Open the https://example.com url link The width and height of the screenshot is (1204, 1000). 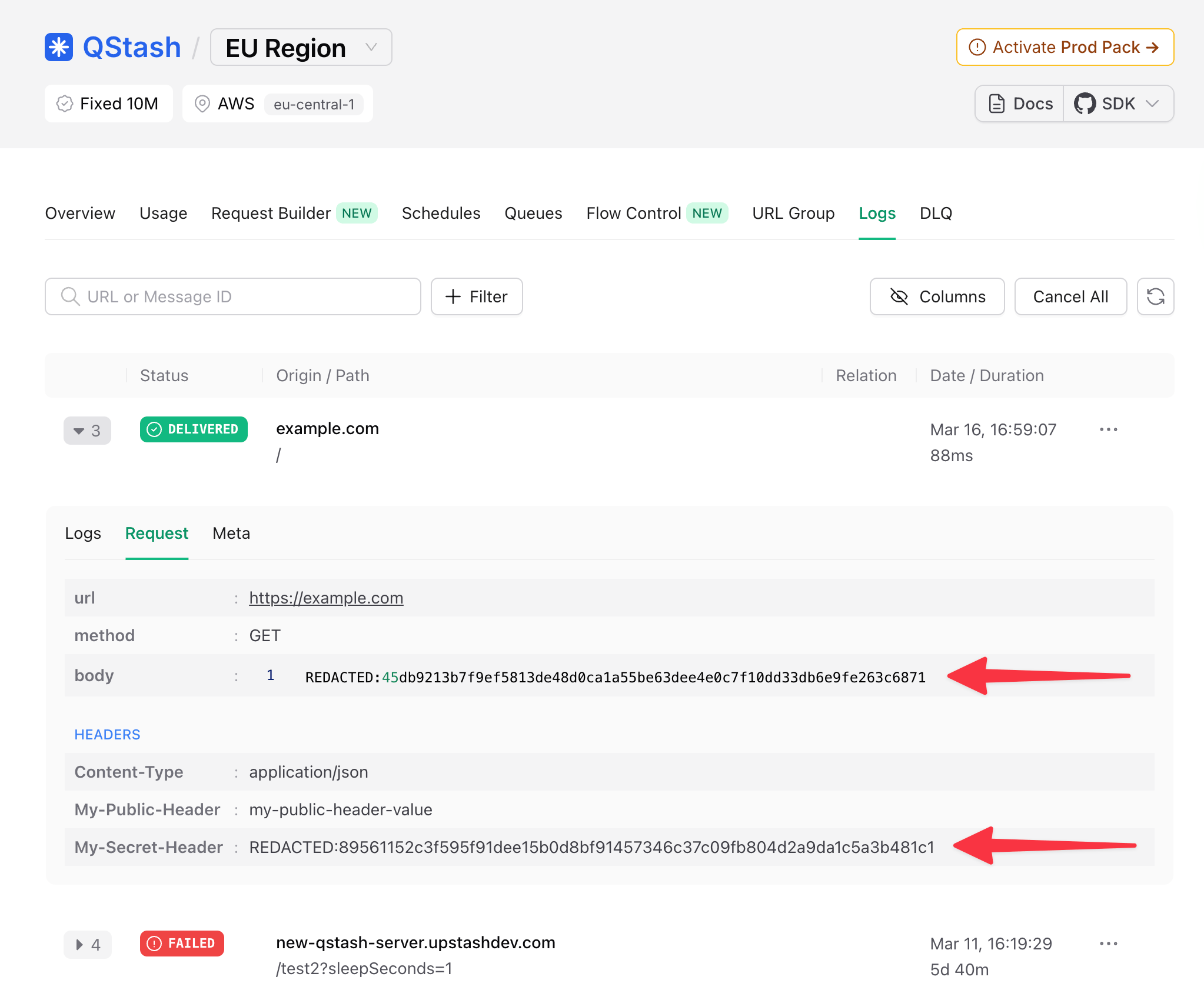326,598
